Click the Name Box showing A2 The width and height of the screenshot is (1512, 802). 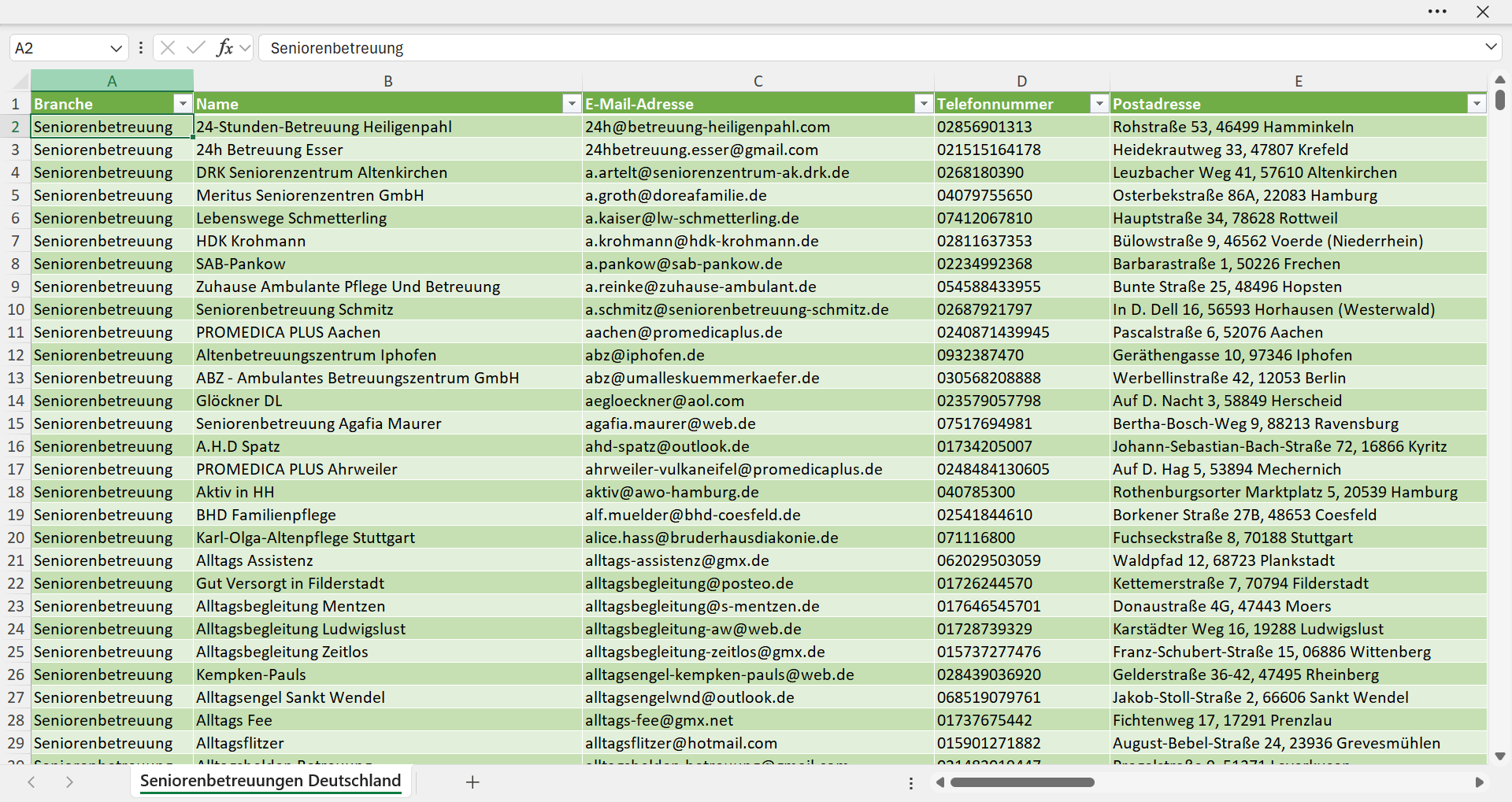(x=59, y=48)
